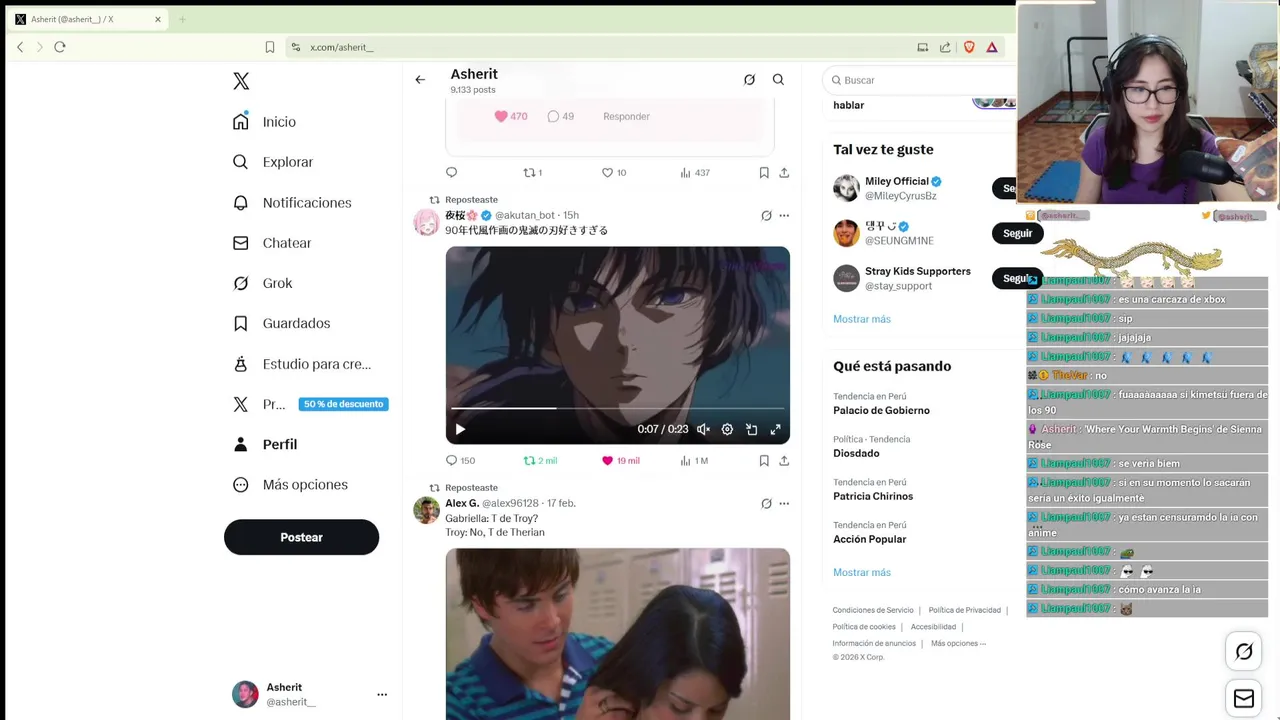Screen dimensions: 1280x720
Task: Click Grok icon in profile header
Action: pos(749,80)
